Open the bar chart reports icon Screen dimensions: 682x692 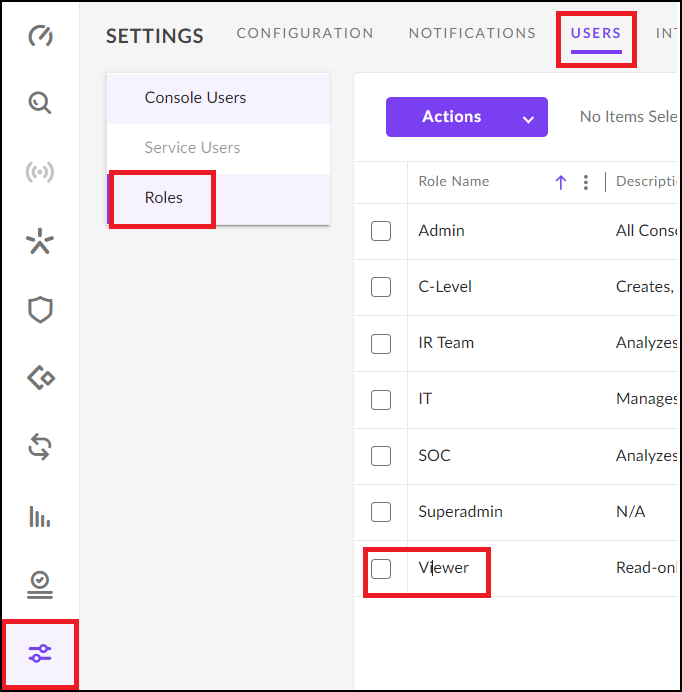pos(40,516)
